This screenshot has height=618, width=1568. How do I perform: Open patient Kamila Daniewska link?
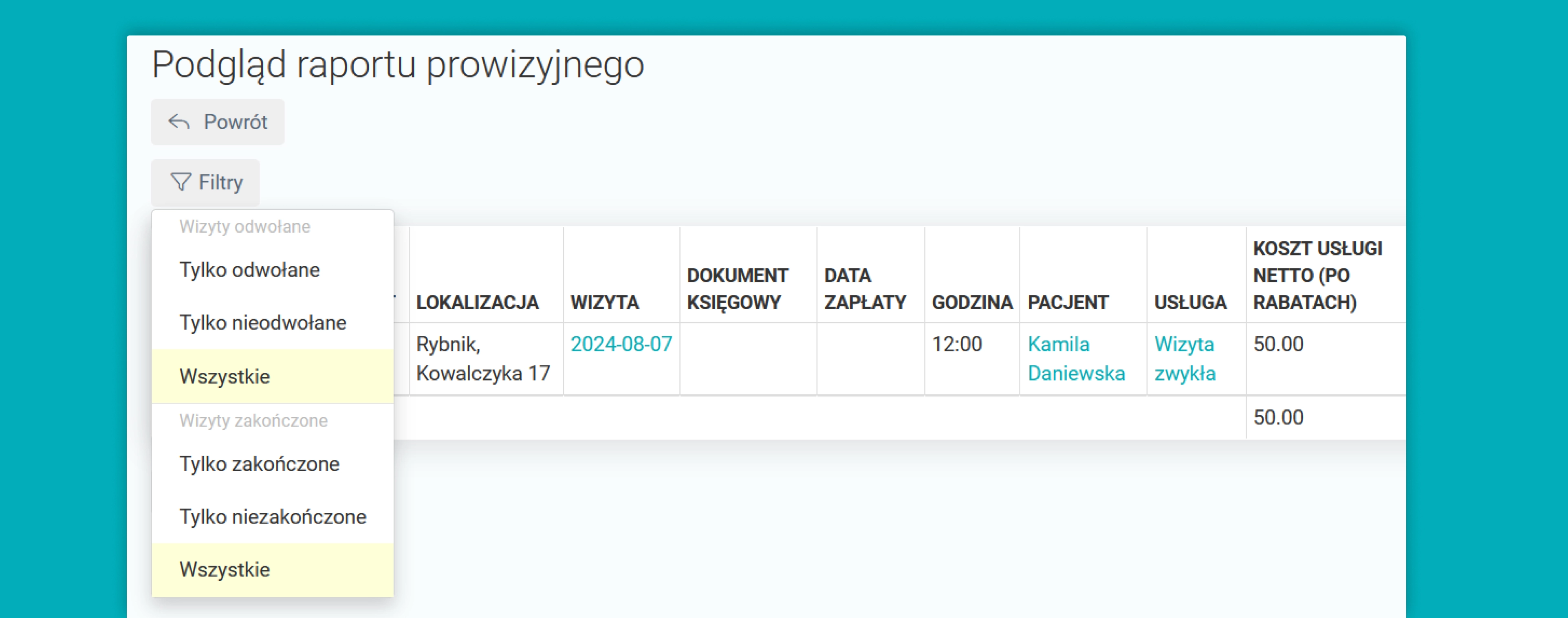[x=1076, y=359]
